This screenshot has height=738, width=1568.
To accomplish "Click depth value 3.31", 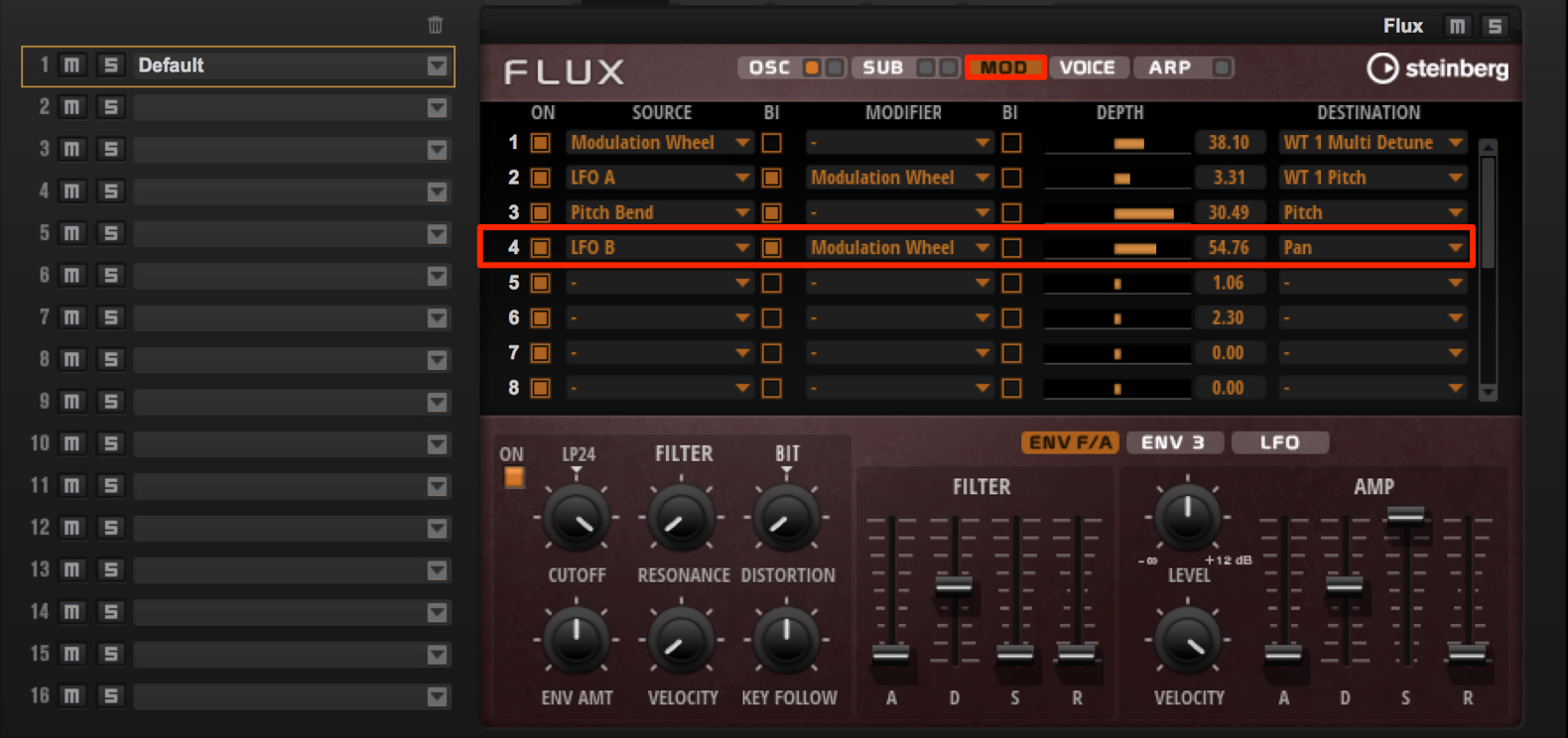I will pyautogui.click(x=1229, y=178).
